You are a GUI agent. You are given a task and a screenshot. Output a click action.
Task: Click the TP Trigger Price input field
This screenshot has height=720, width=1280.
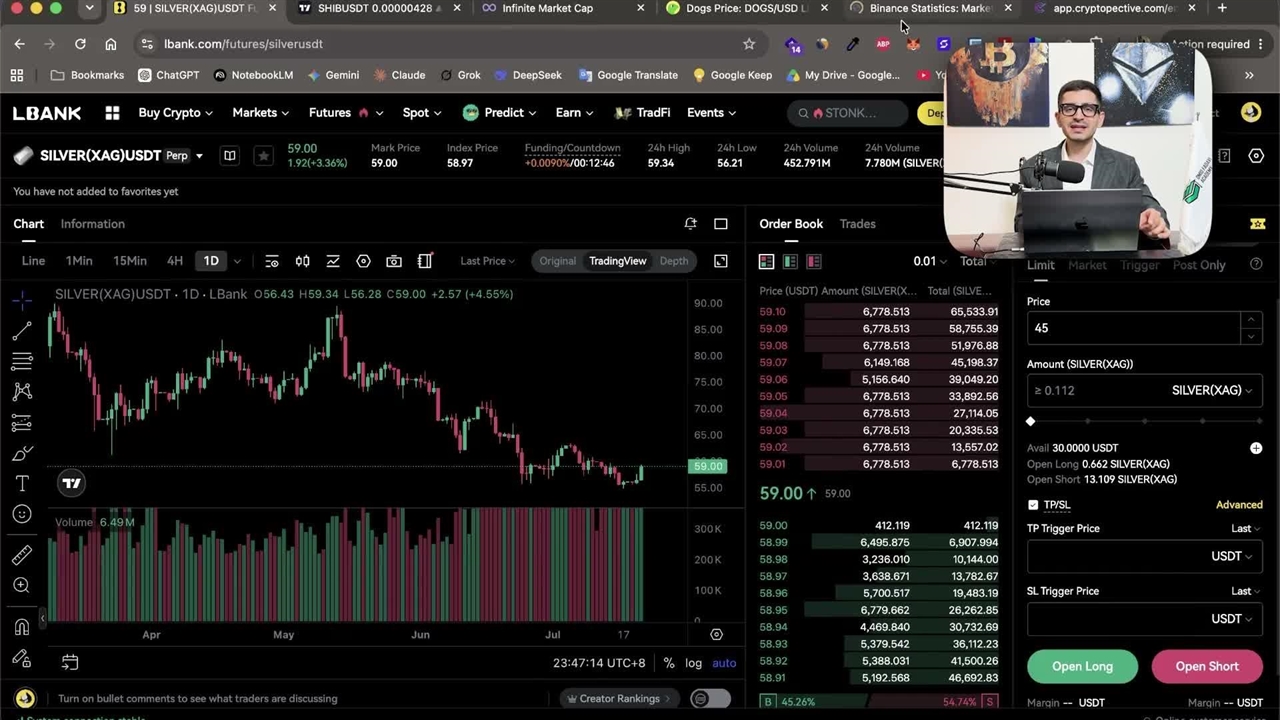[1144, 556]
